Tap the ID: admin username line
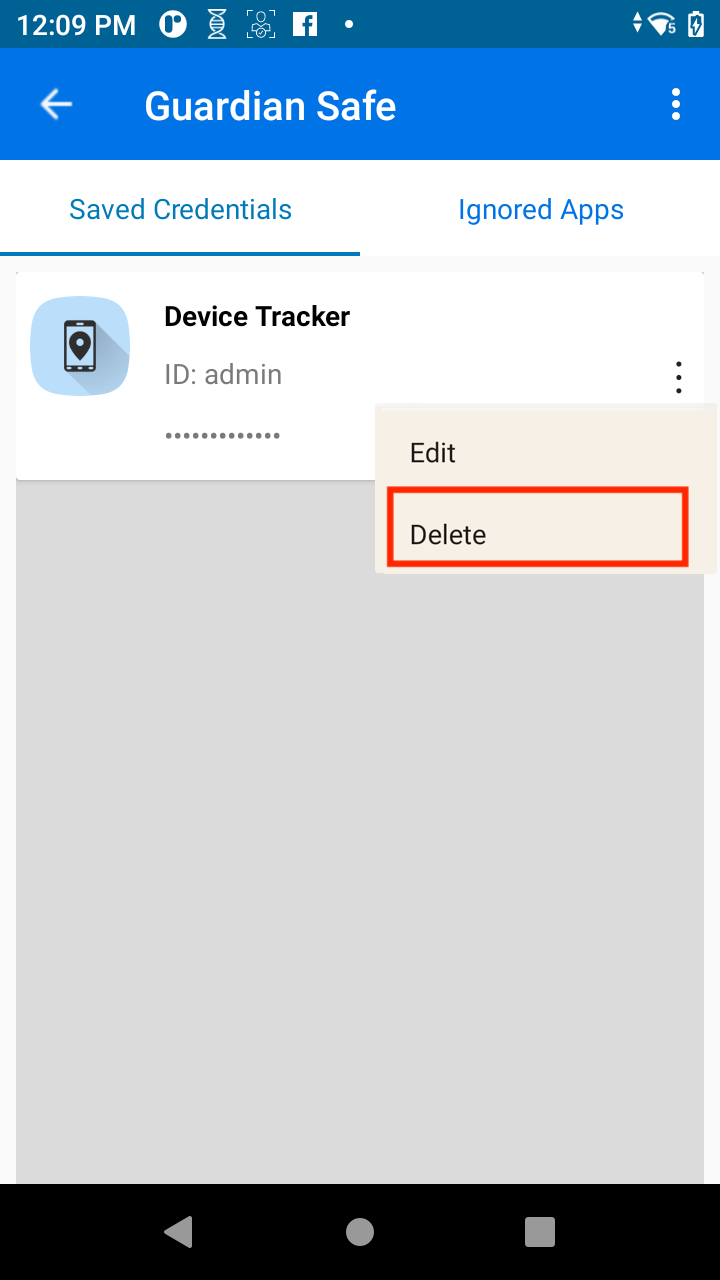Image resolution: width=720 pixels, height=1280 pixels. pyautogui.click(x=223, y=374)
